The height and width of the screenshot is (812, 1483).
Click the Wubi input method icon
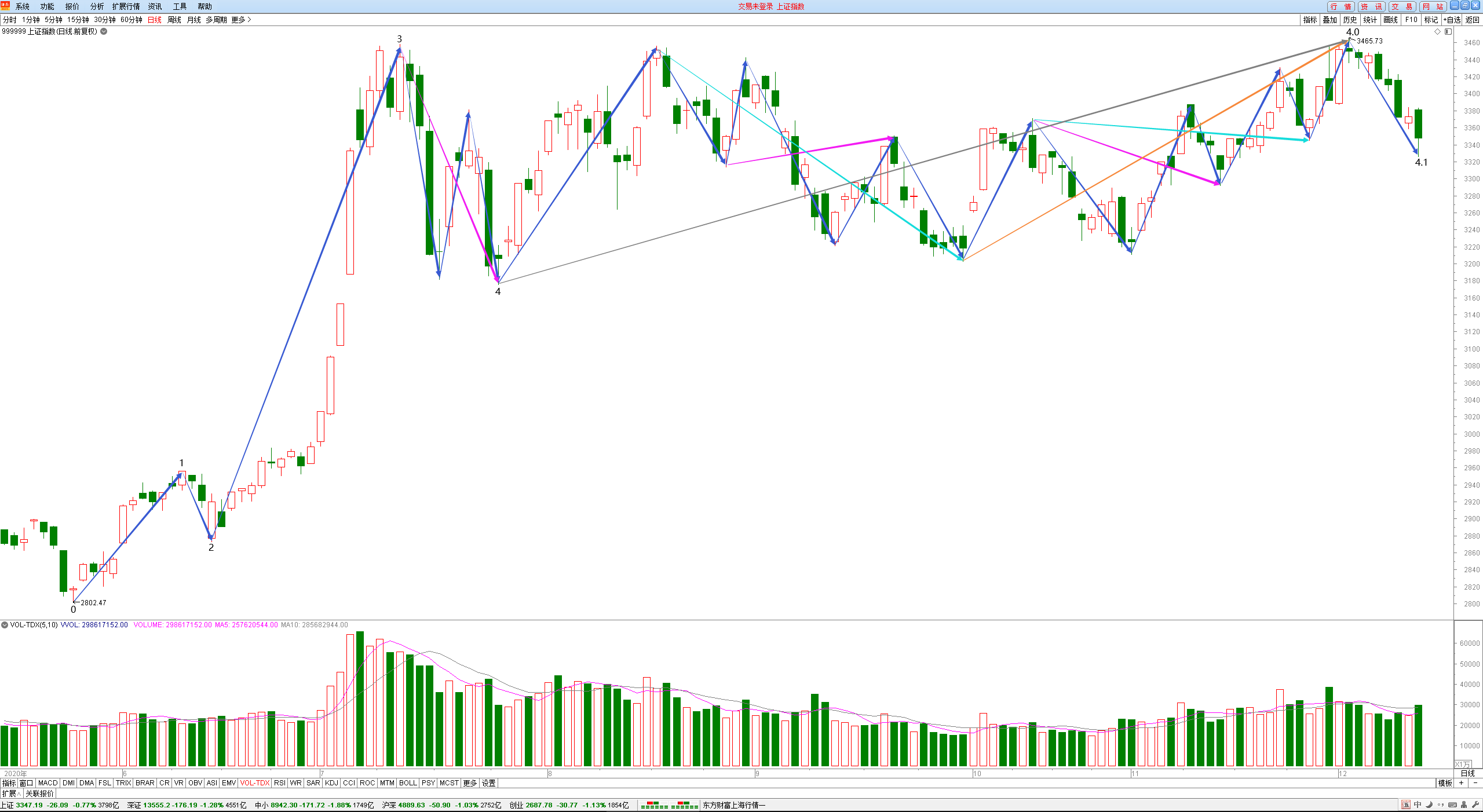(1405, 804)
